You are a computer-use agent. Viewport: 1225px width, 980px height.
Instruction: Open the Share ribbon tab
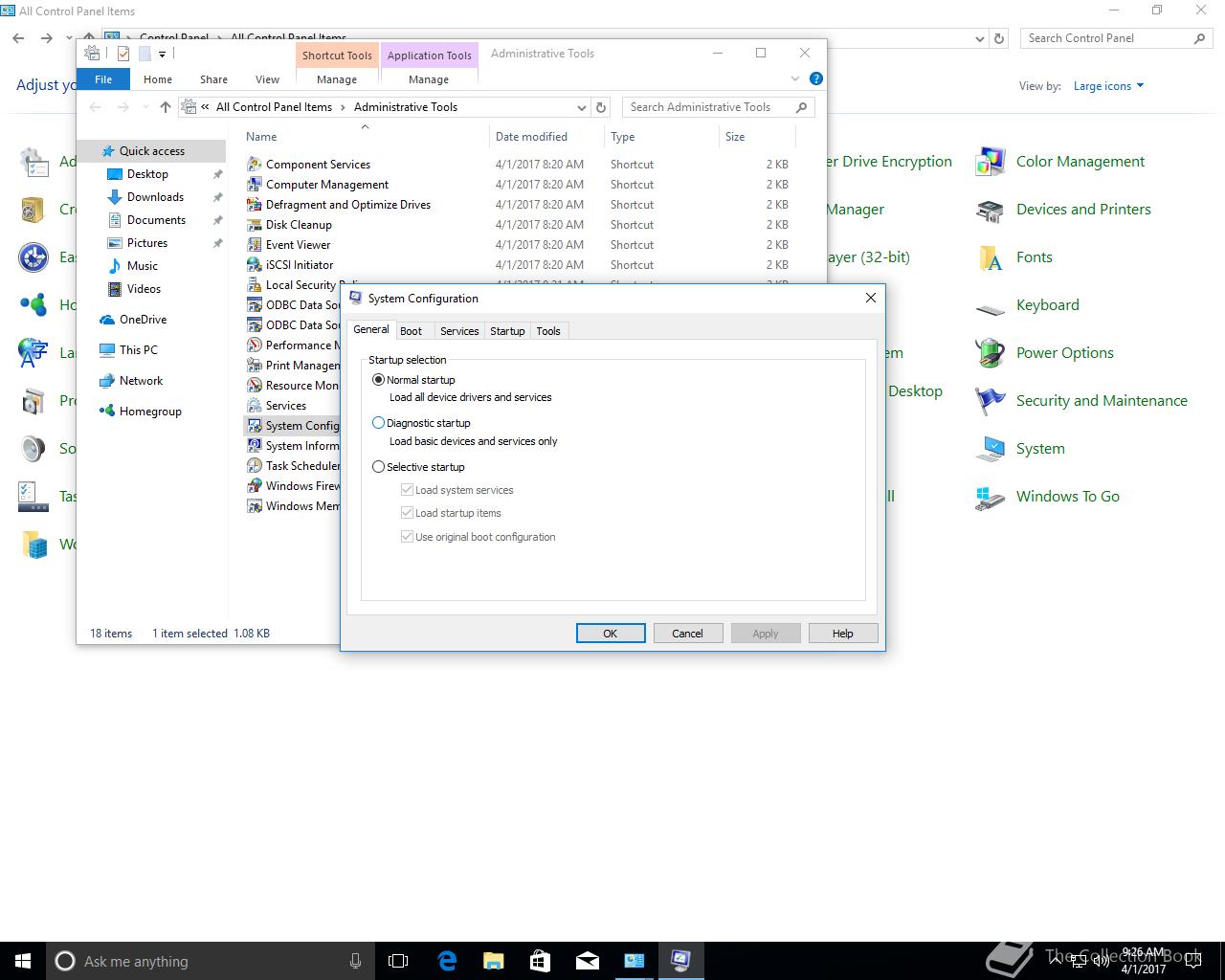click(213, 79)
